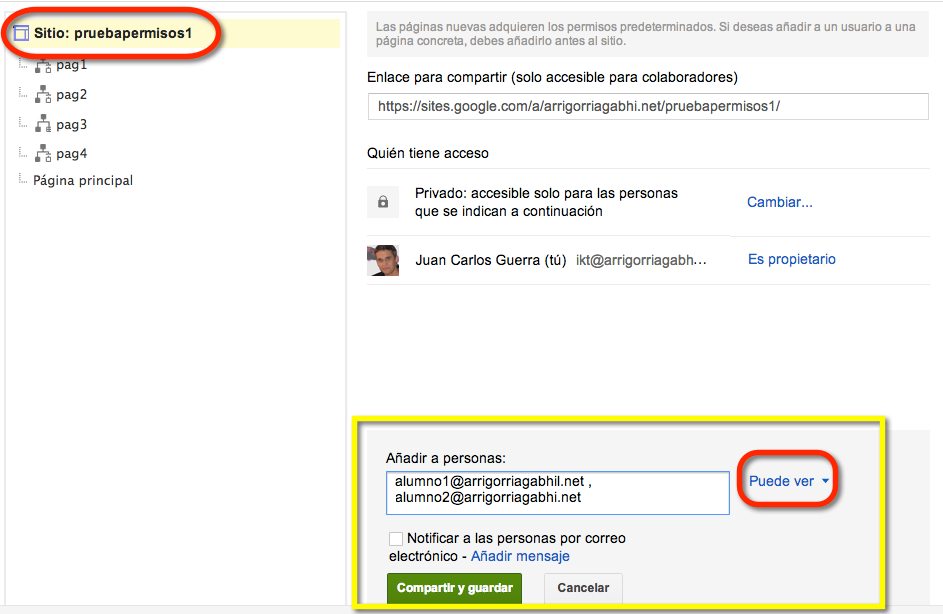
Task: Select 'Sitio: pruebapermisos1' root item
Action: point(112,33)
